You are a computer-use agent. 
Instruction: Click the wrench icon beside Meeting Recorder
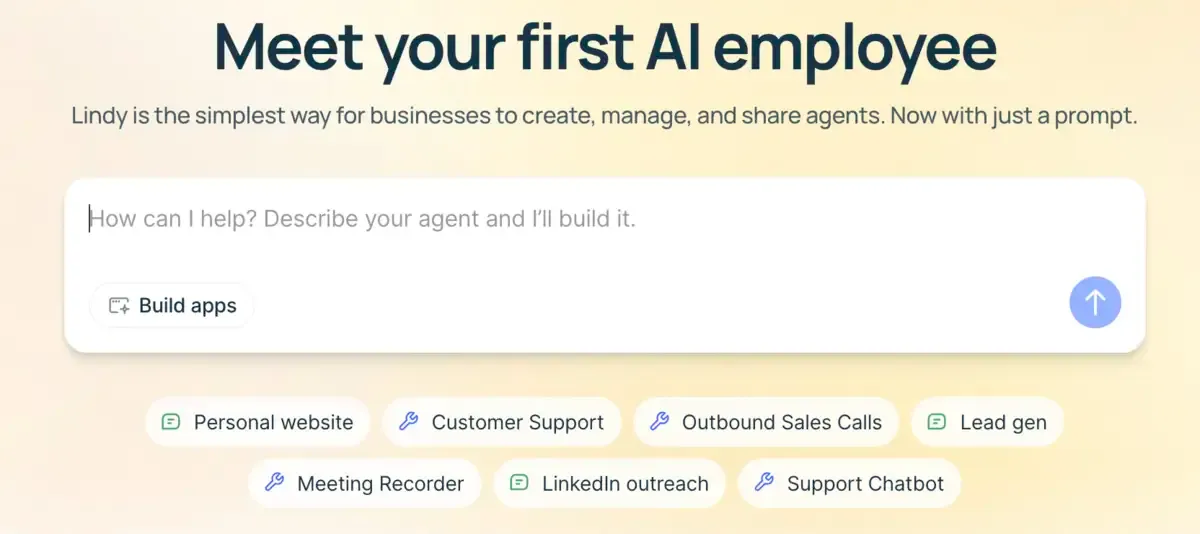(x=274, y=483)
